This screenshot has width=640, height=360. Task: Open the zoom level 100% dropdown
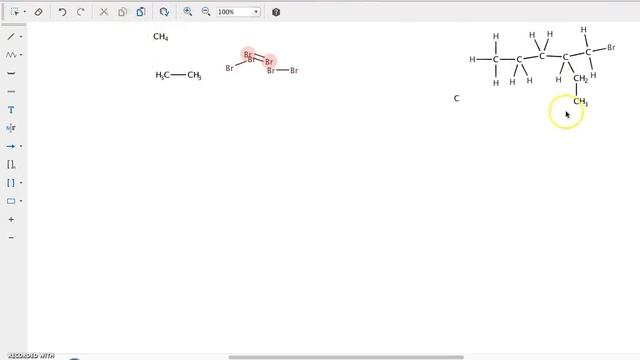tap(256, 12)
